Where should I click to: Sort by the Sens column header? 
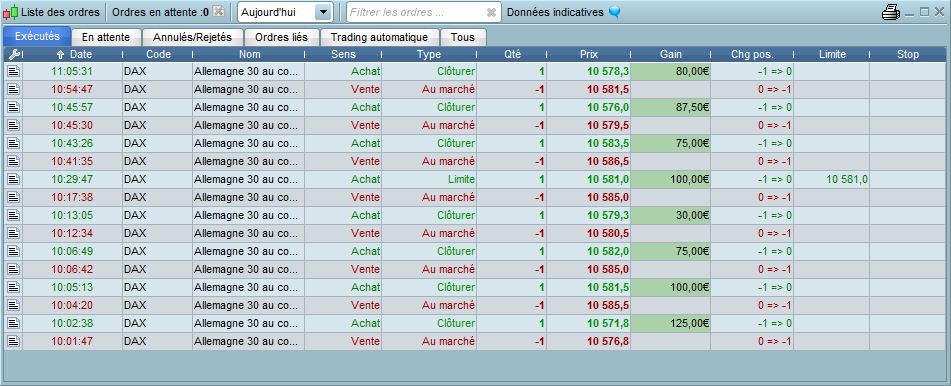(x=343, y=54)
